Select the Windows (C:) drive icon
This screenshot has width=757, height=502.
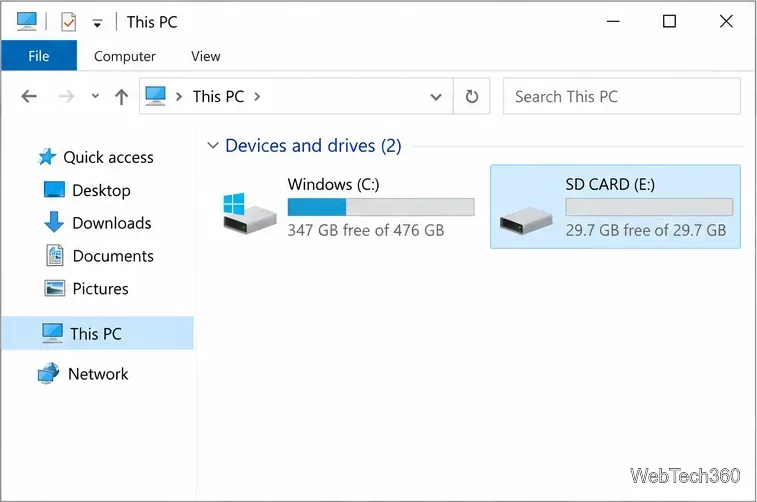(x=250, y=213)
